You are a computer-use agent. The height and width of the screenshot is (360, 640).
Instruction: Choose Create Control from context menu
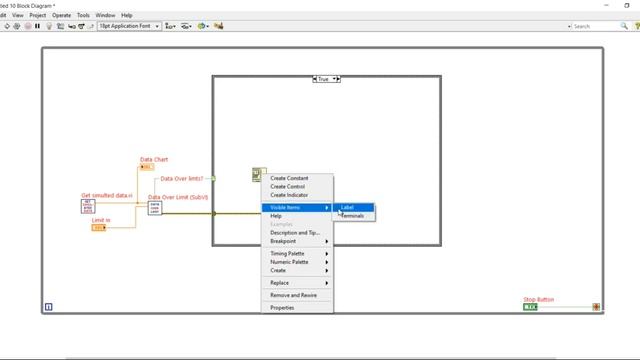point(297,187)
